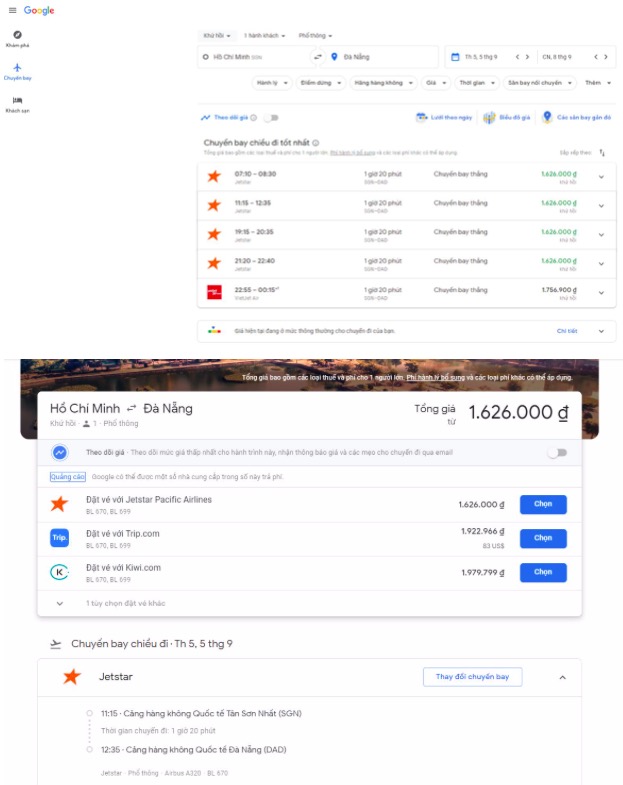This screenshot has height=785, width=623.
Task: Toggle Theo dõi giá switch near filters
Action: pyautogui.click(x=269, y=118)
